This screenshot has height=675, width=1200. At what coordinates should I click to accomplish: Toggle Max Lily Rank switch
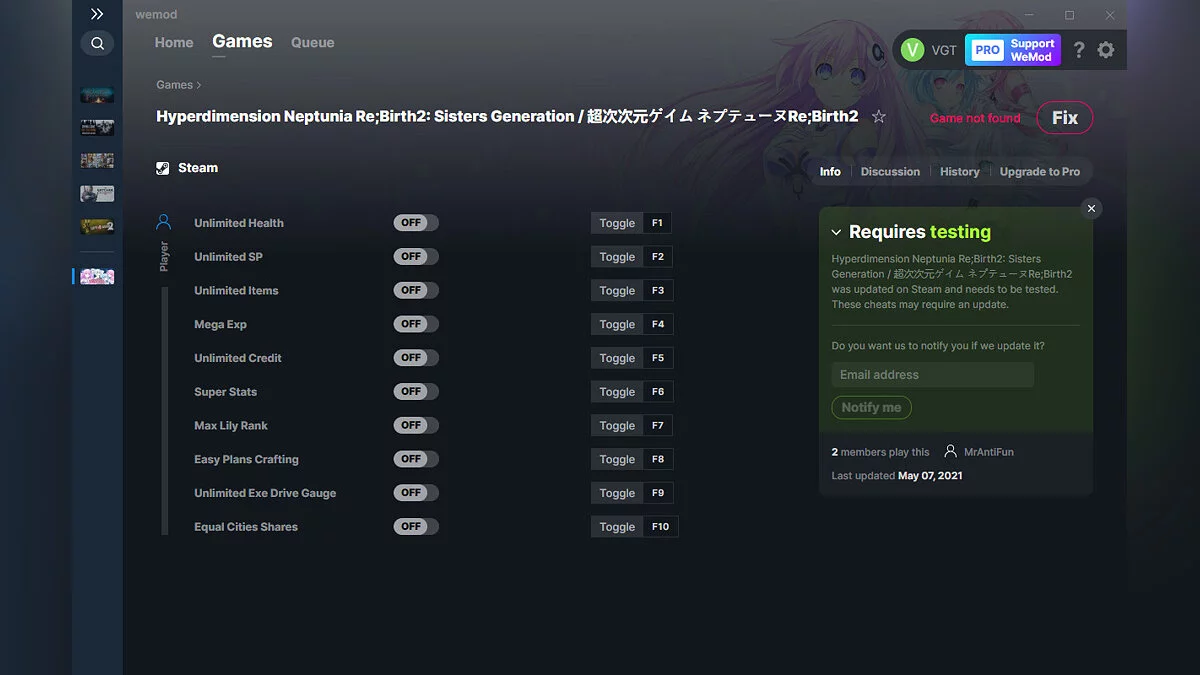[416, 425]
